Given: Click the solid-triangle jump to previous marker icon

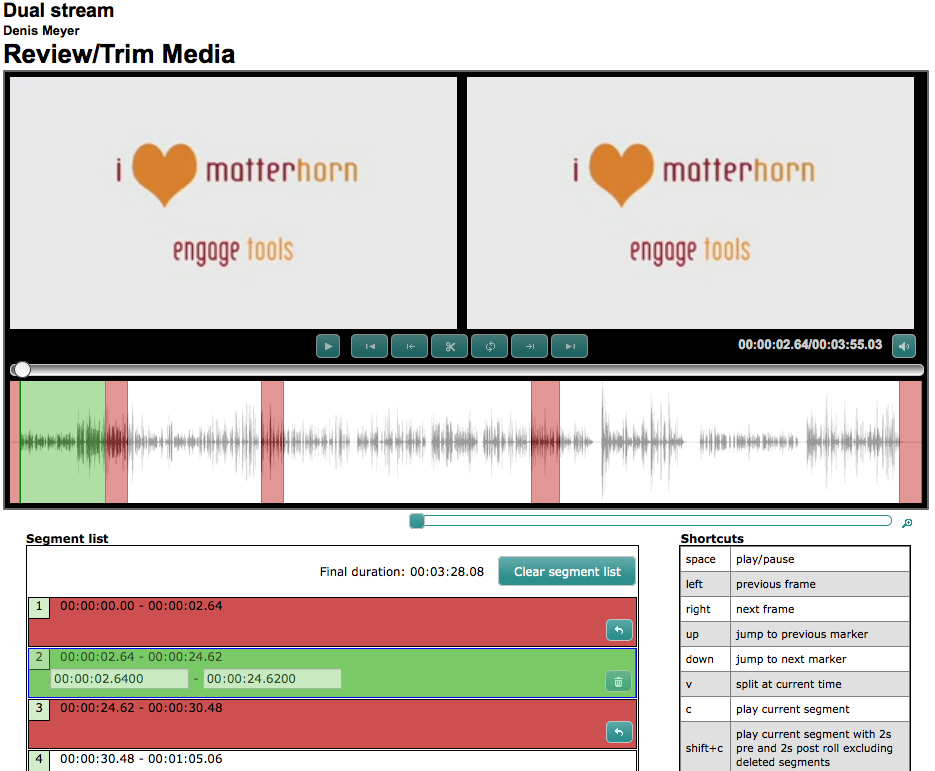Looking at the screenshot, I should tap(370, 346).
